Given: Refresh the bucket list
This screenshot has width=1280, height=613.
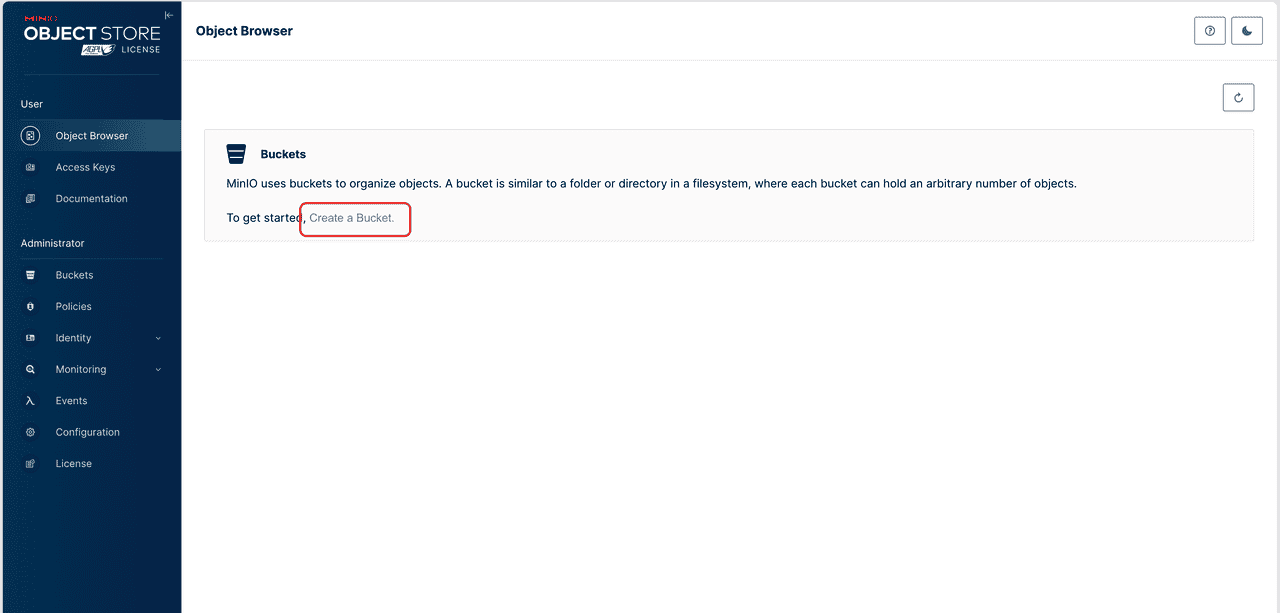Looking at the screenshot, I should (x=1238, y=97).
